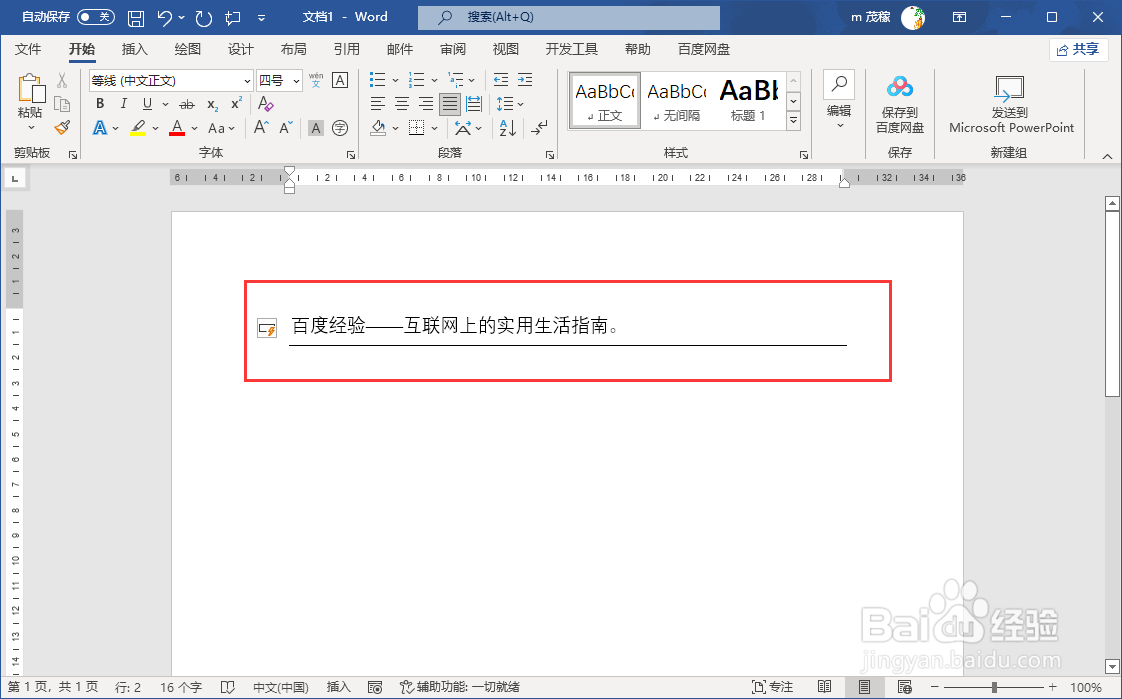
Task: Open the phonetic guide (wén) tool
Action: (x=316, y=80)
